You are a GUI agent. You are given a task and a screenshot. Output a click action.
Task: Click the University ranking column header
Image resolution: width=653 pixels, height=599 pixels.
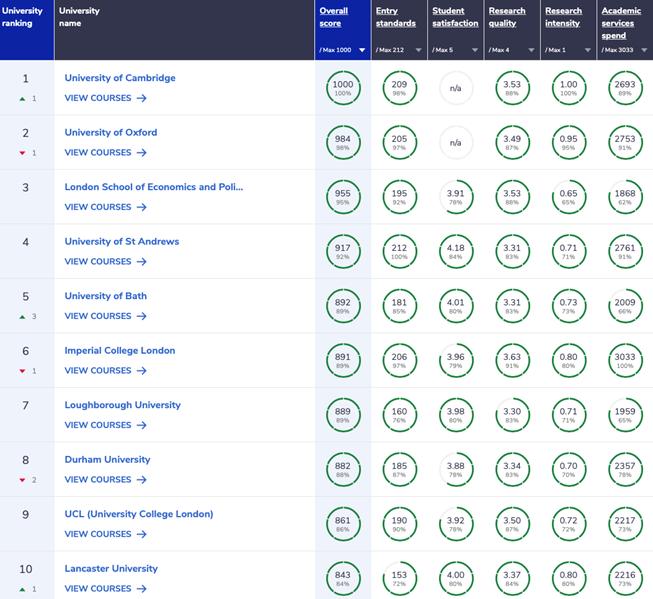click(22, 17)
